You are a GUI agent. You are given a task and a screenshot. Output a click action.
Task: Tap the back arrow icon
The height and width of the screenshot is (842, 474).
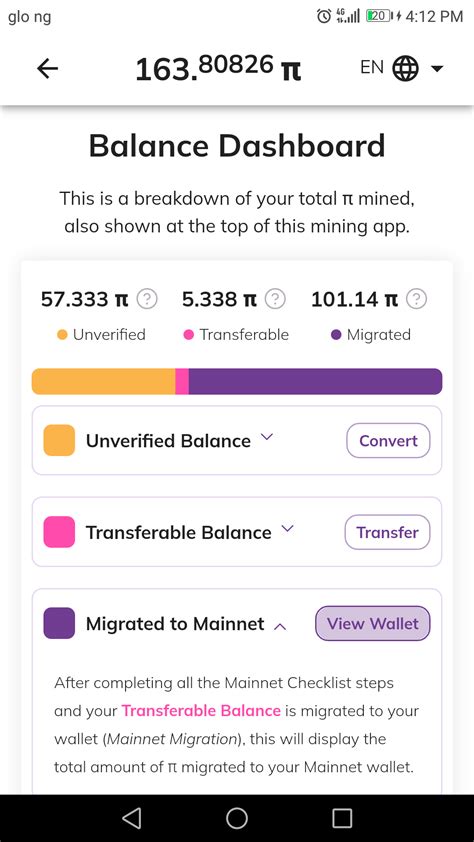coord(47,69)
